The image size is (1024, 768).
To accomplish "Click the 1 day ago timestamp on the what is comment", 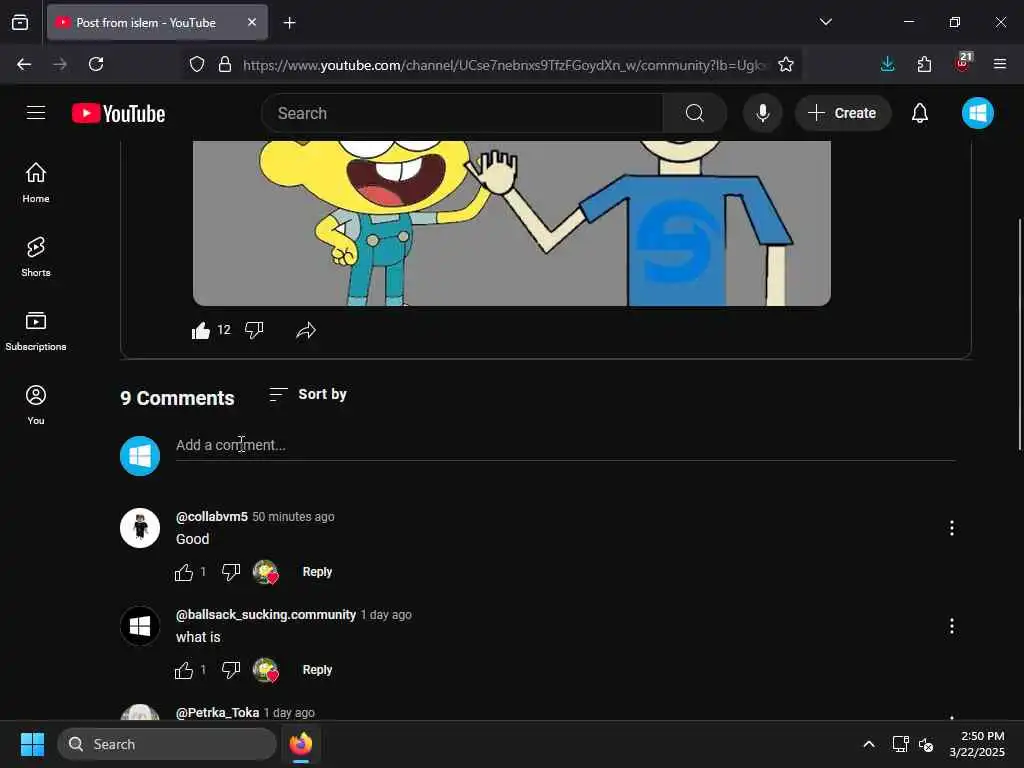I will 386,615.
